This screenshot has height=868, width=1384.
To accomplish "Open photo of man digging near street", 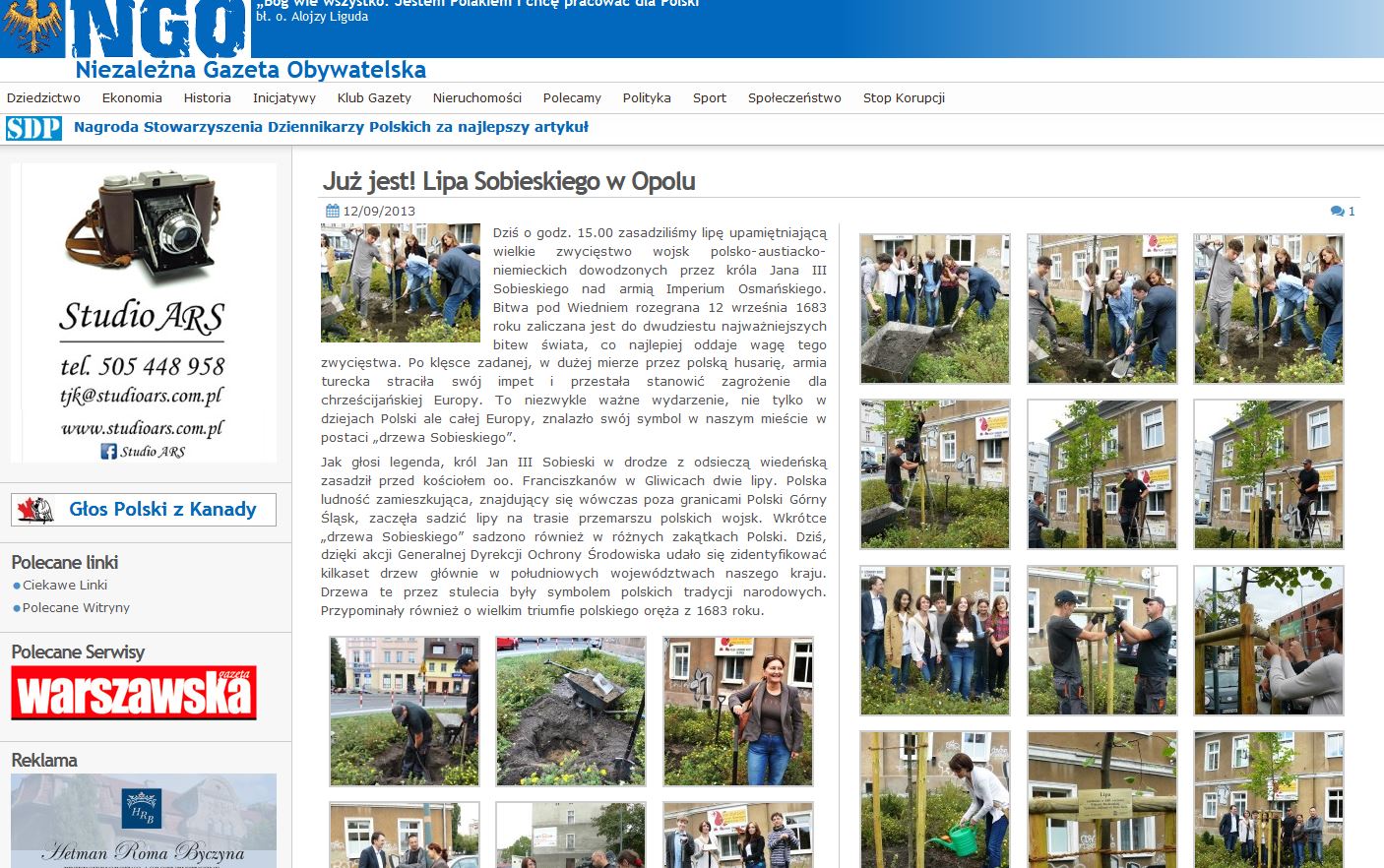I will coord(405,711).
